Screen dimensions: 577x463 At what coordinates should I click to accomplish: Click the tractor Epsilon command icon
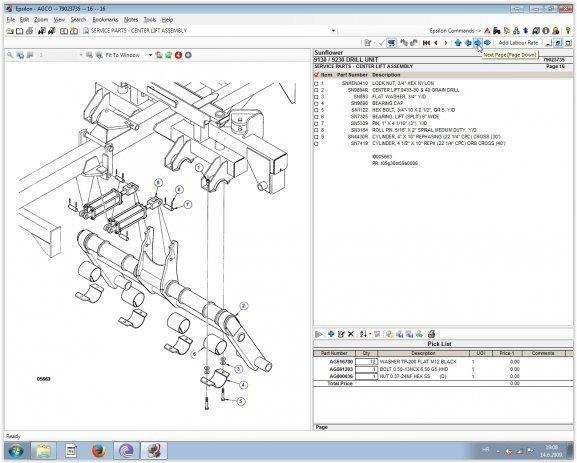click(x=497, y=31)
